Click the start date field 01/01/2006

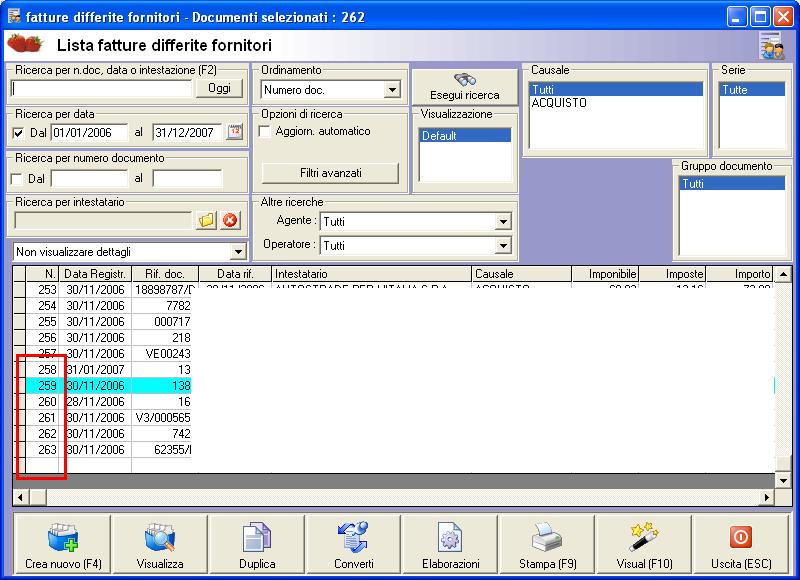pos(89,133)
